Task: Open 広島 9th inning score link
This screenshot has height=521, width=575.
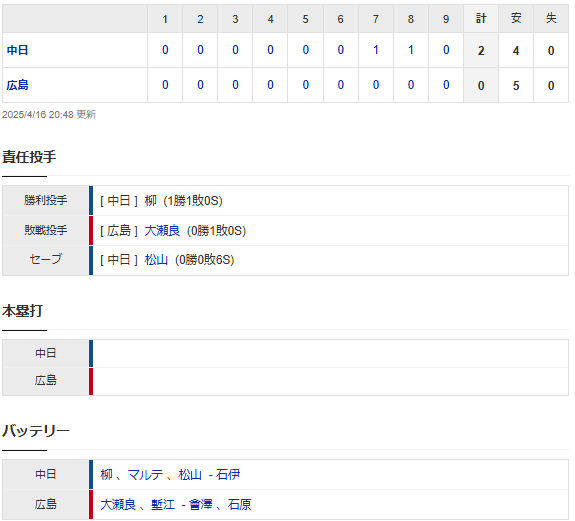Action: 446,85
